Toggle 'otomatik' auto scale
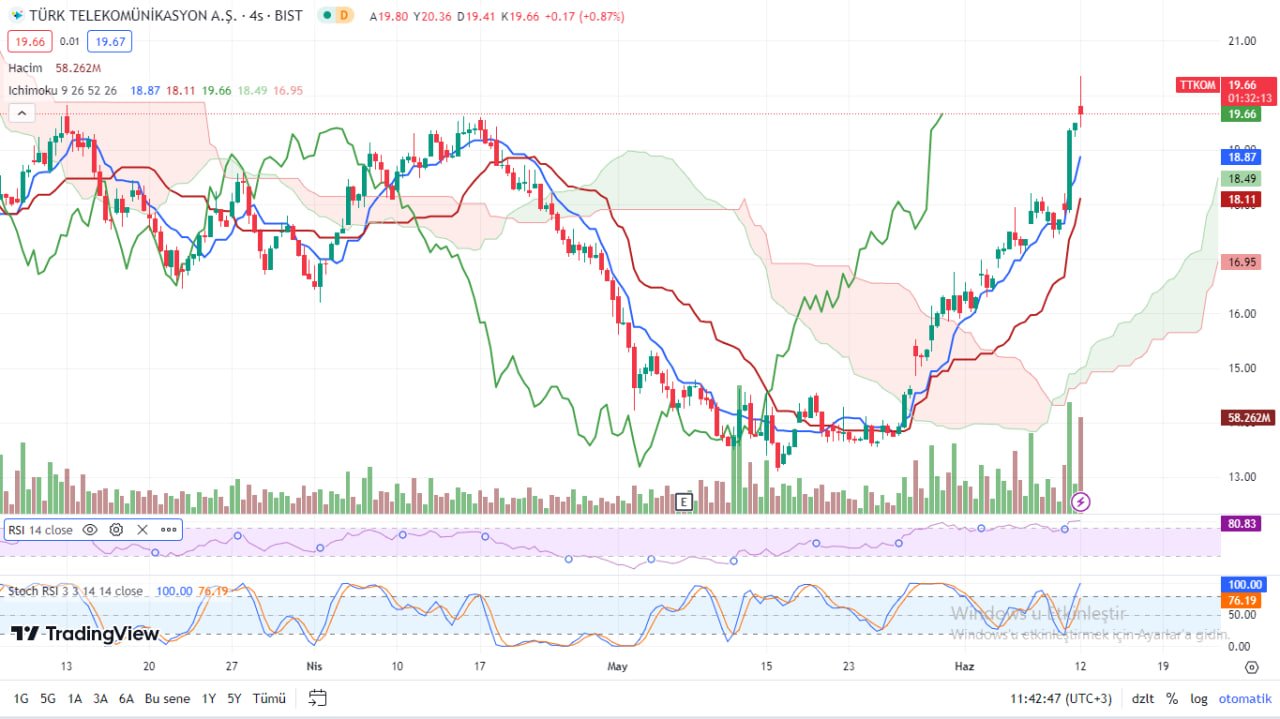Viewport: 1280px width, 719px height. 1245,699
